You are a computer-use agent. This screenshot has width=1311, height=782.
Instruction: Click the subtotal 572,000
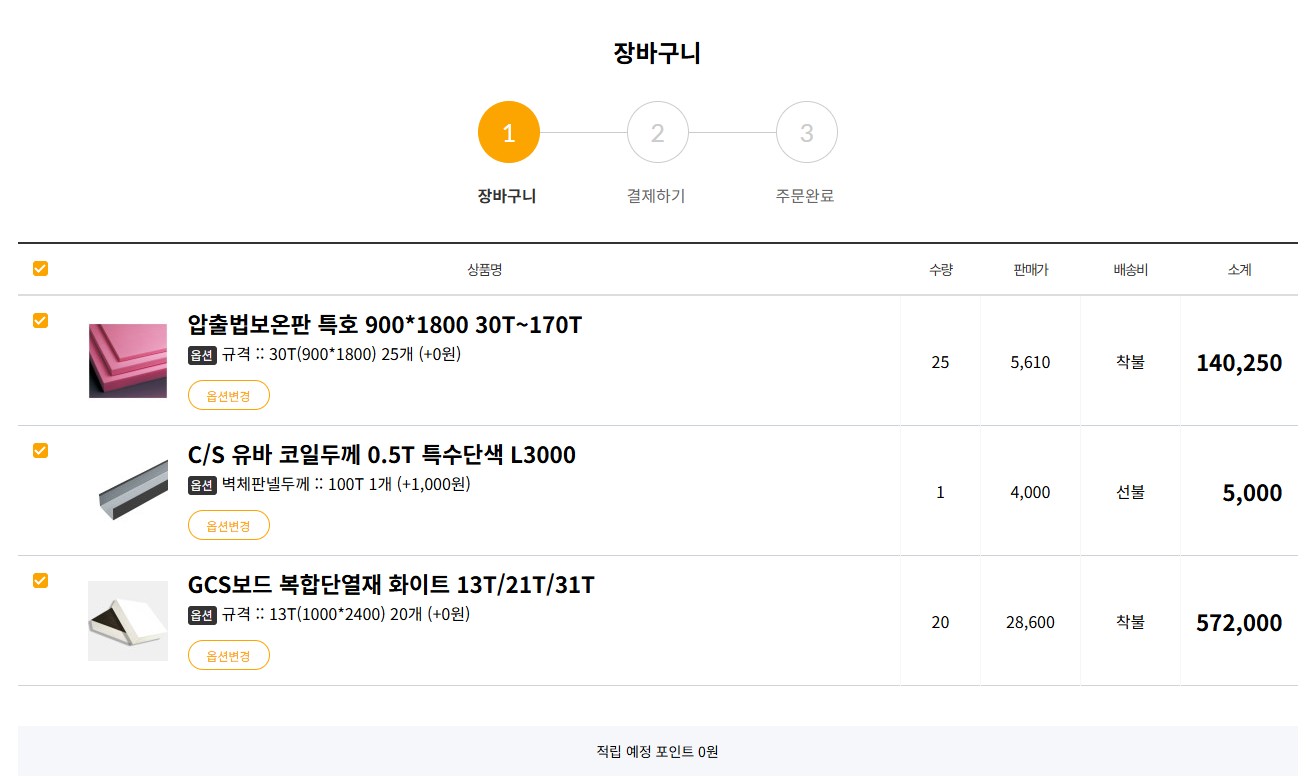[1239, 623]
